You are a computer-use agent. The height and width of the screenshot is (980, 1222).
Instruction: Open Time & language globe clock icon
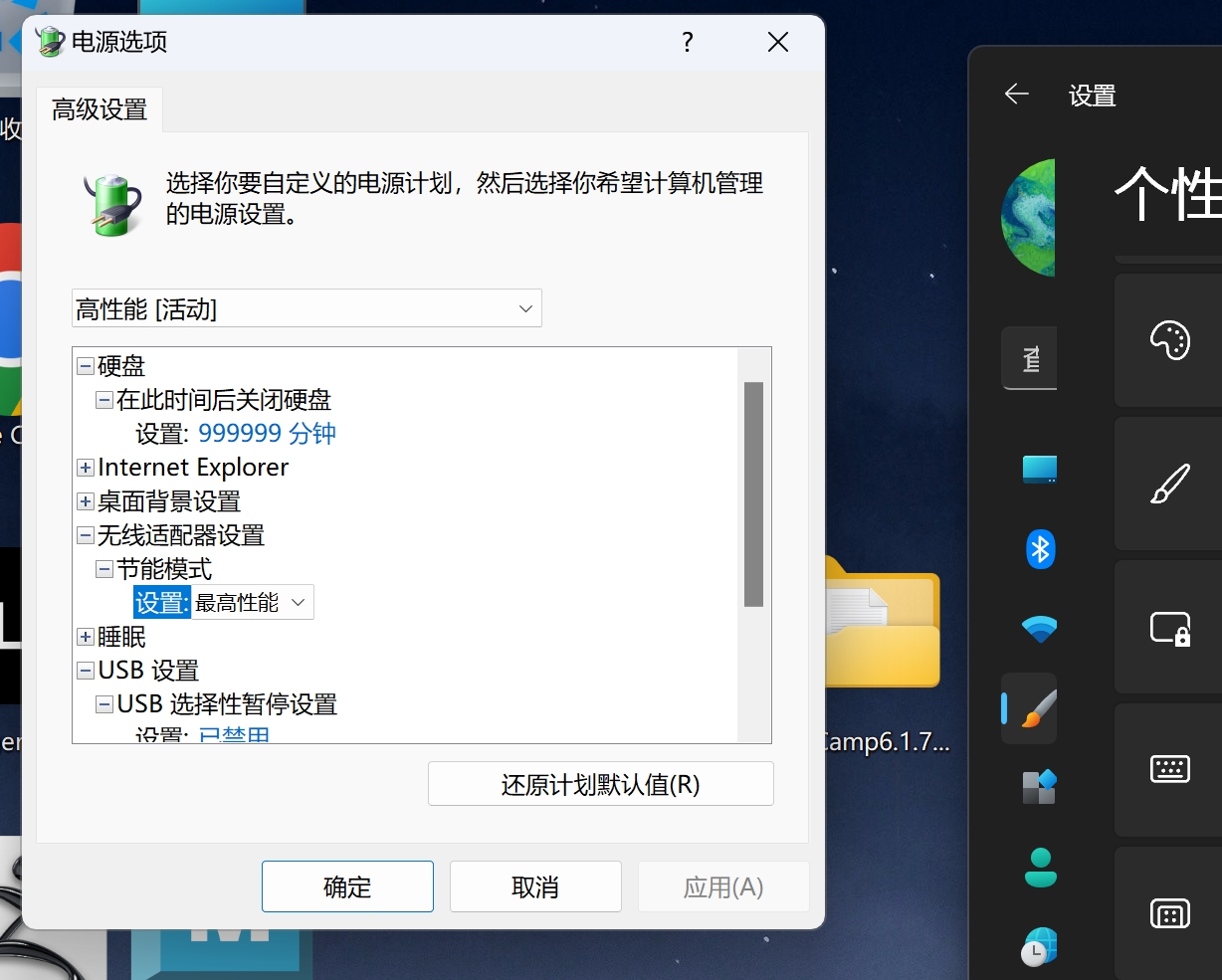[1040, 945]
